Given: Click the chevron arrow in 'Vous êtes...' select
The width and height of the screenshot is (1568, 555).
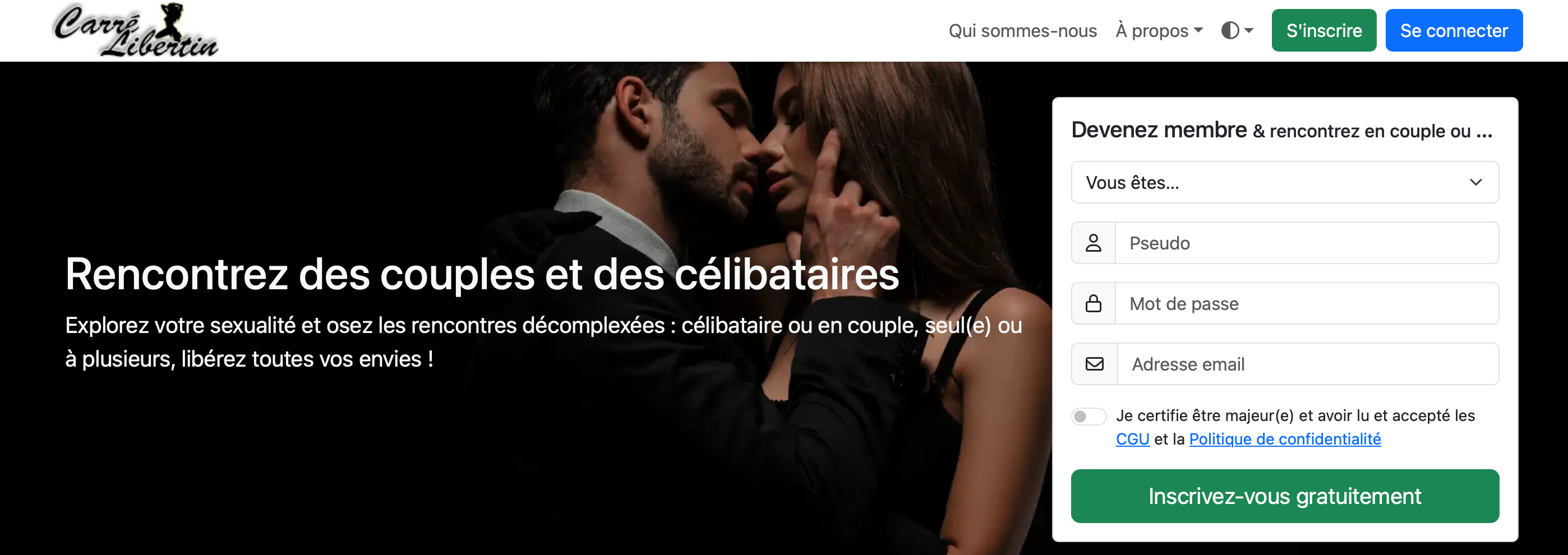Looking at the screenshot, I should (1475, 182).
